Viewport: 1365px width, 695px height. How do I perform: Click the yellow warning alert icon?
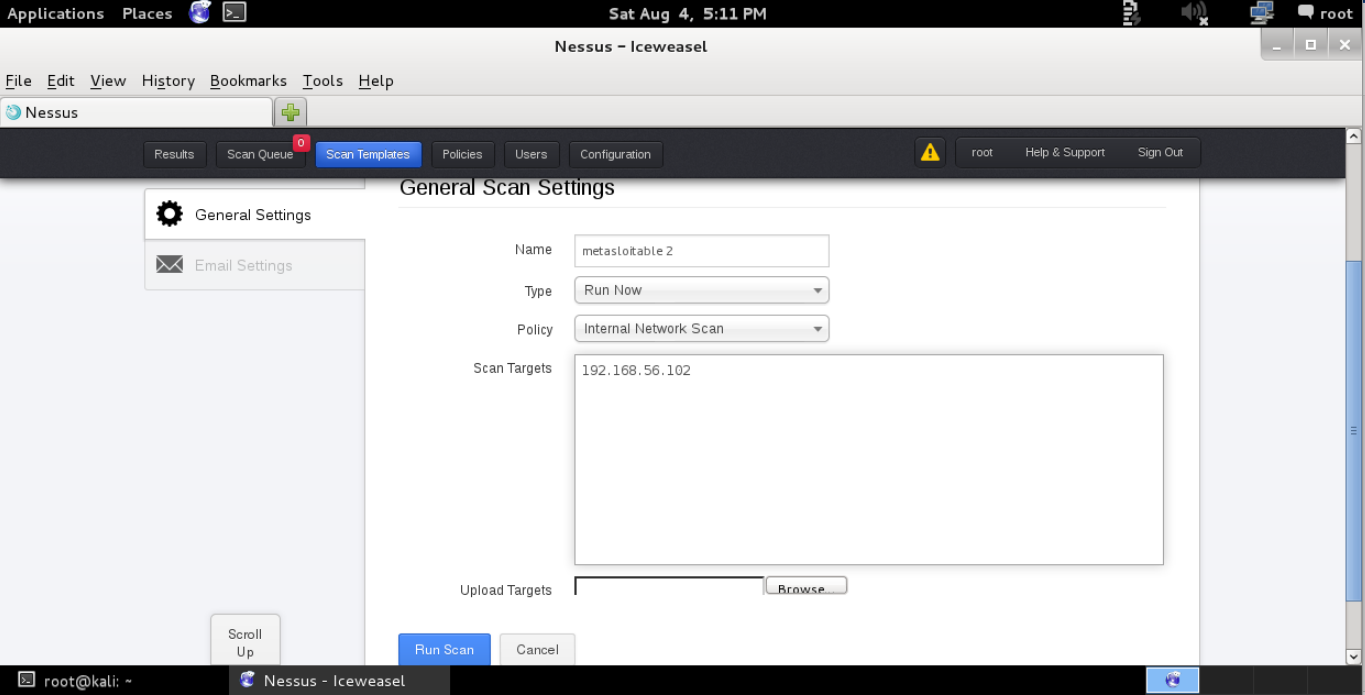[x=930, y=152]
